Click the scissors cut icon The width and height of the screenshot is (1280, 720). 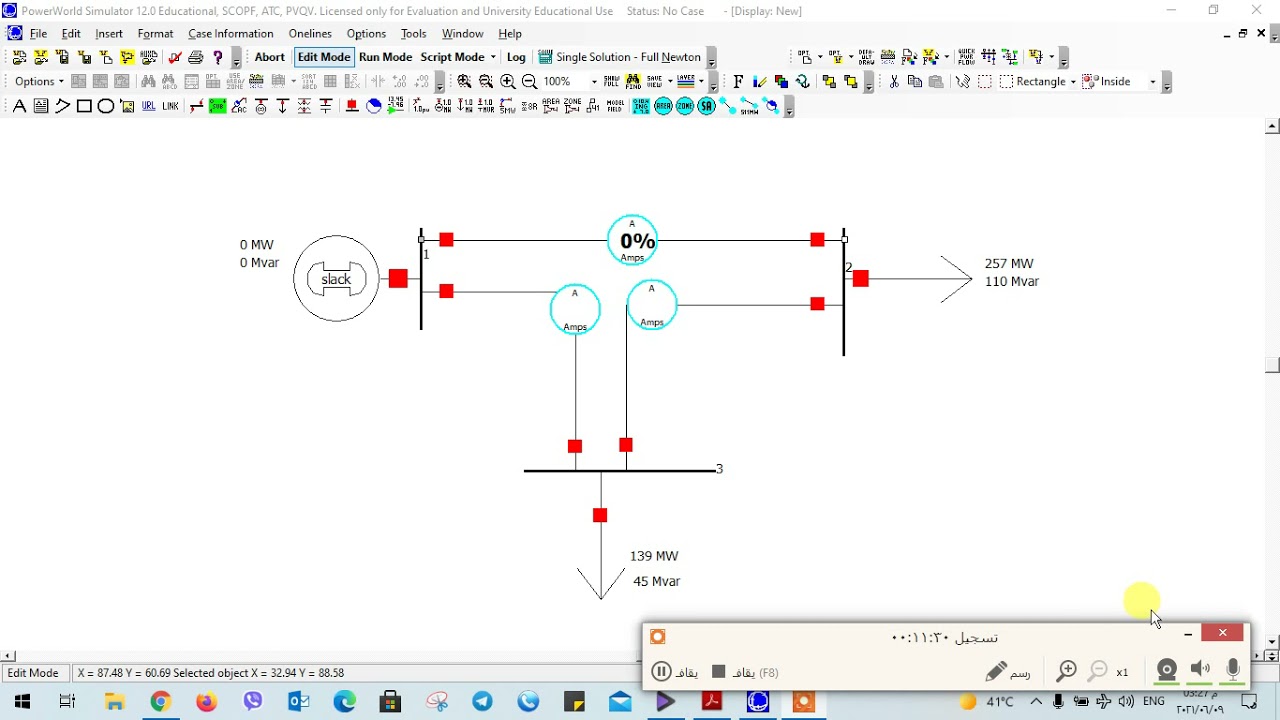click(x=894, y=81)
